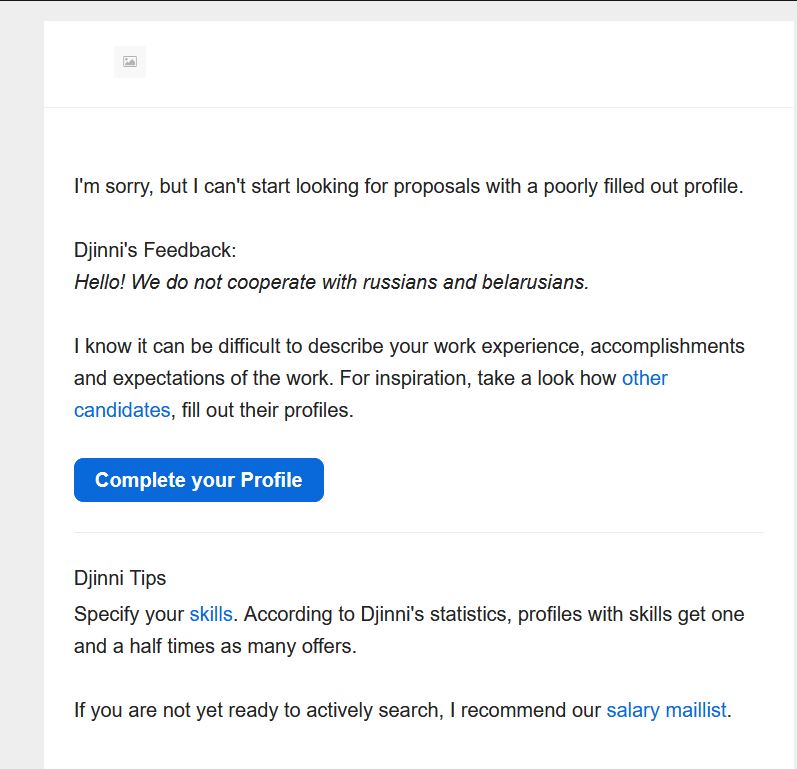The image size is (797, 769).
Task: Click the 'candidates' link word
Action: pyautogui.click(x=122, y=410)
